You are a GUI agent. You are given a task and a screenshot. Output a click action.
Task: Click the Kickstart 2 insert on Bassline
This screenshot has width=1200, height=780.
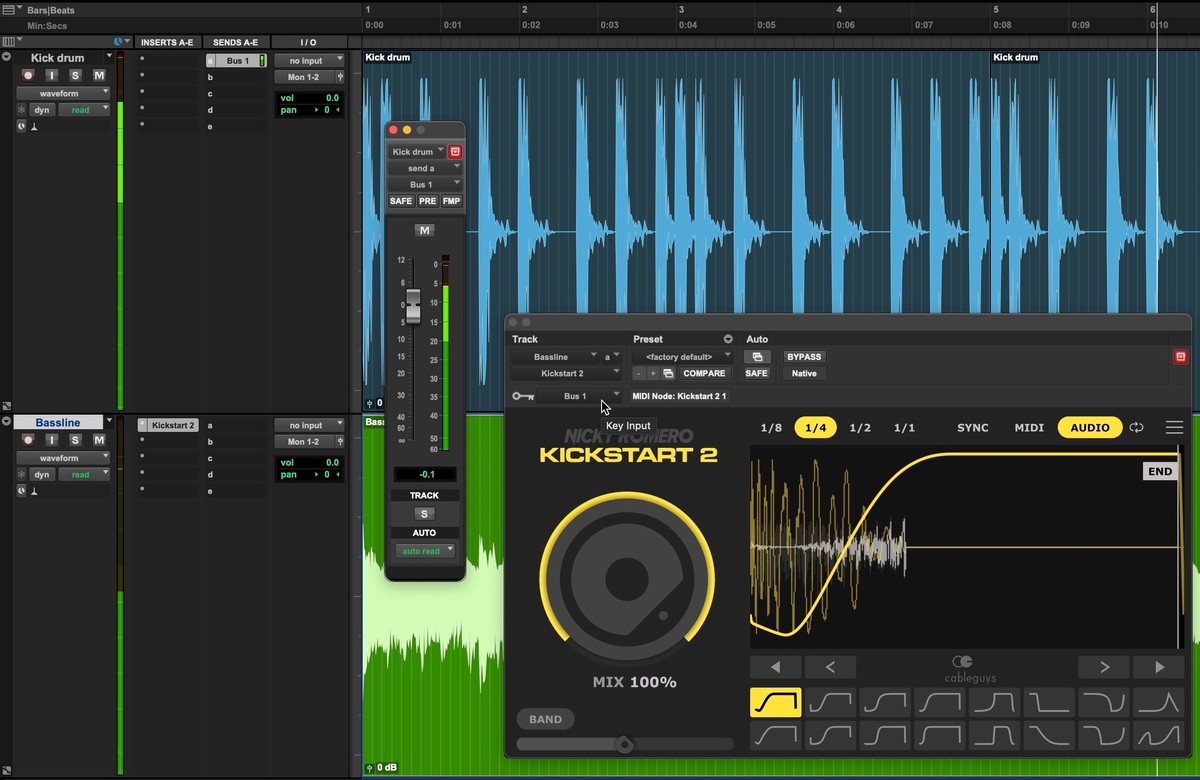pos(172,425)
